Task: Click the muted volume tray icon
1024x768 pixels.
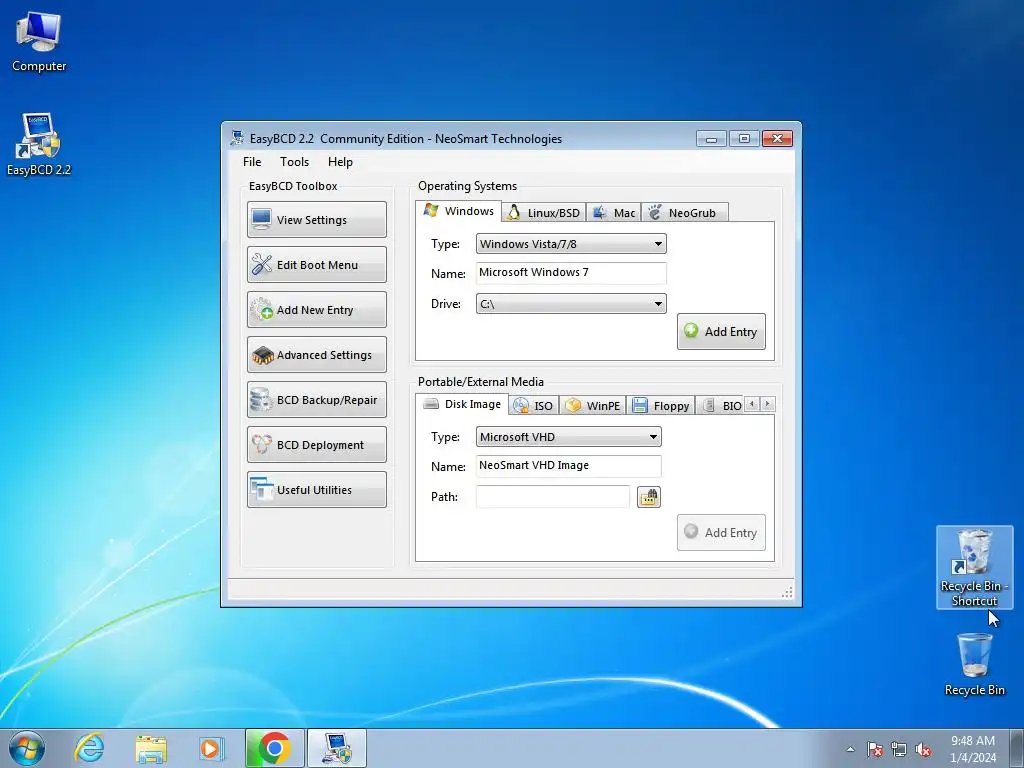Action: (923, 749)
